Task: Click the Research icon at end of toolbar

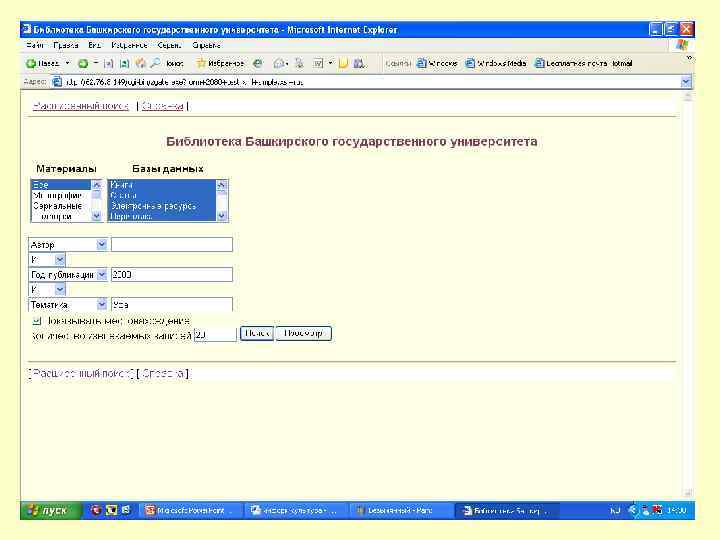Action: [x=360, y=63]
